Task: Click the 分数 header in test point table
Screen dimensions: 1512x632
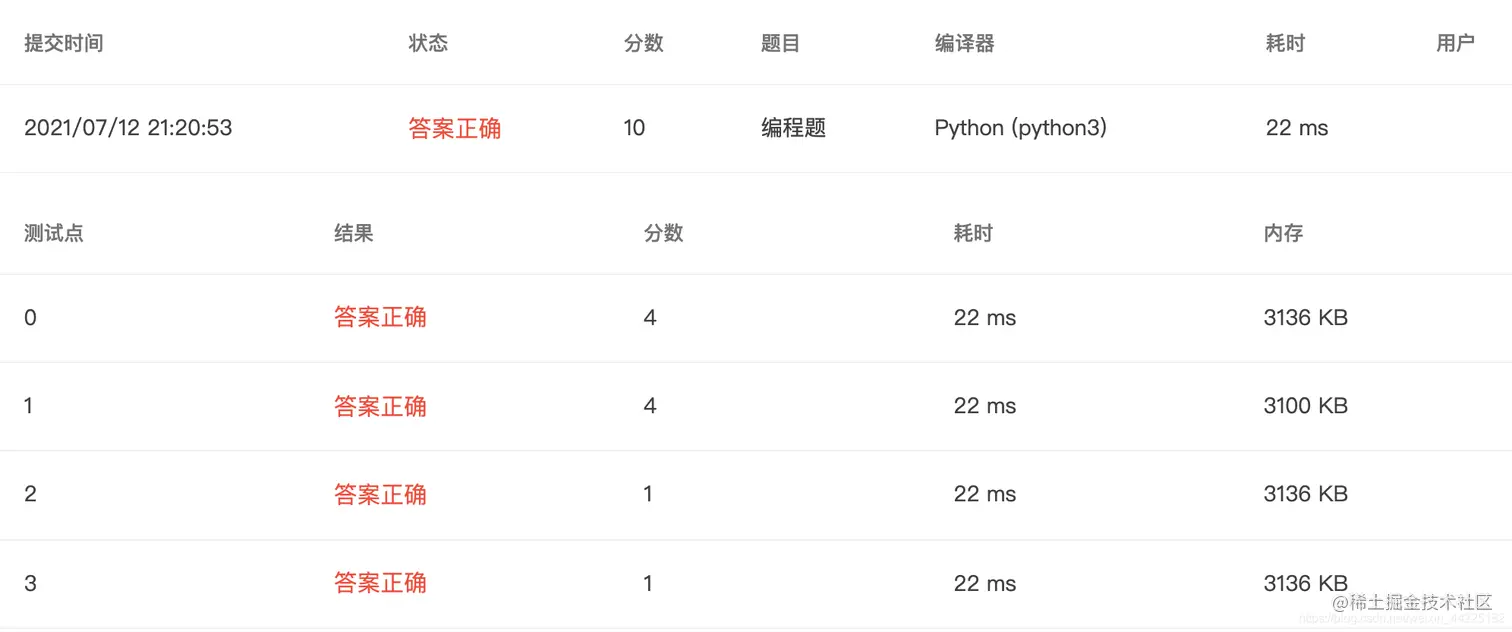Action: 664,233
